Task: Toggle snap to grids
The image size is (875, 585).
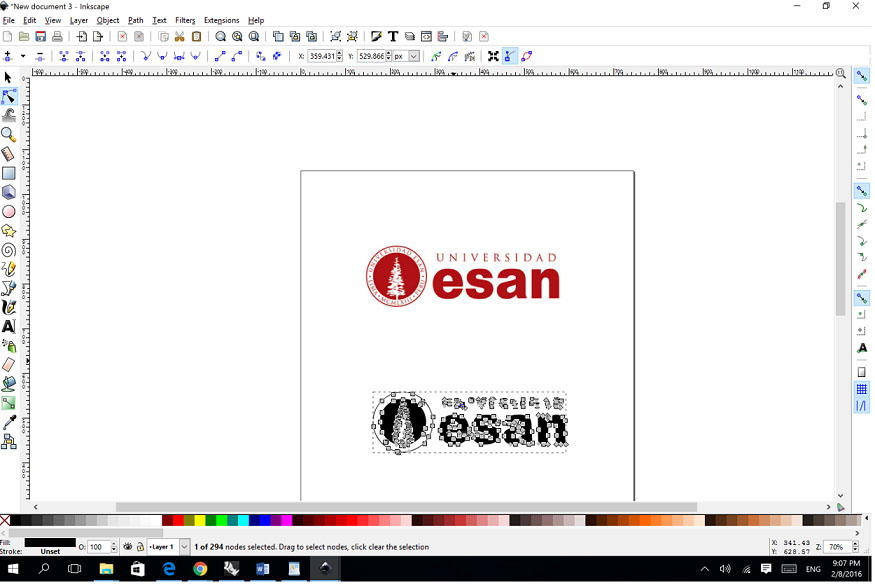Action: coord(862,389)
